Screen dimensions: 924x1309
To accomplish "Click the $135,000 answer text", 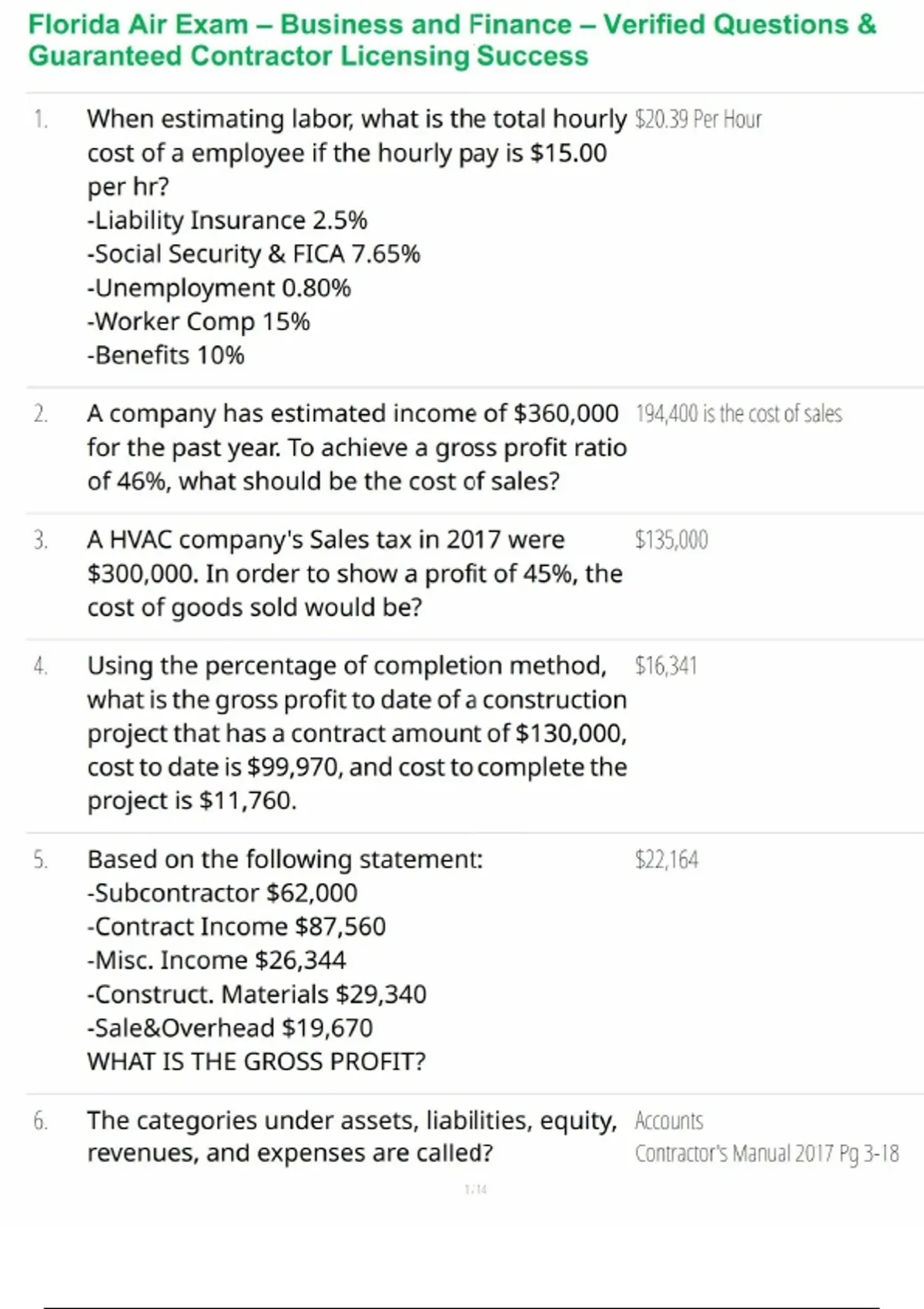I will (671, 540).
